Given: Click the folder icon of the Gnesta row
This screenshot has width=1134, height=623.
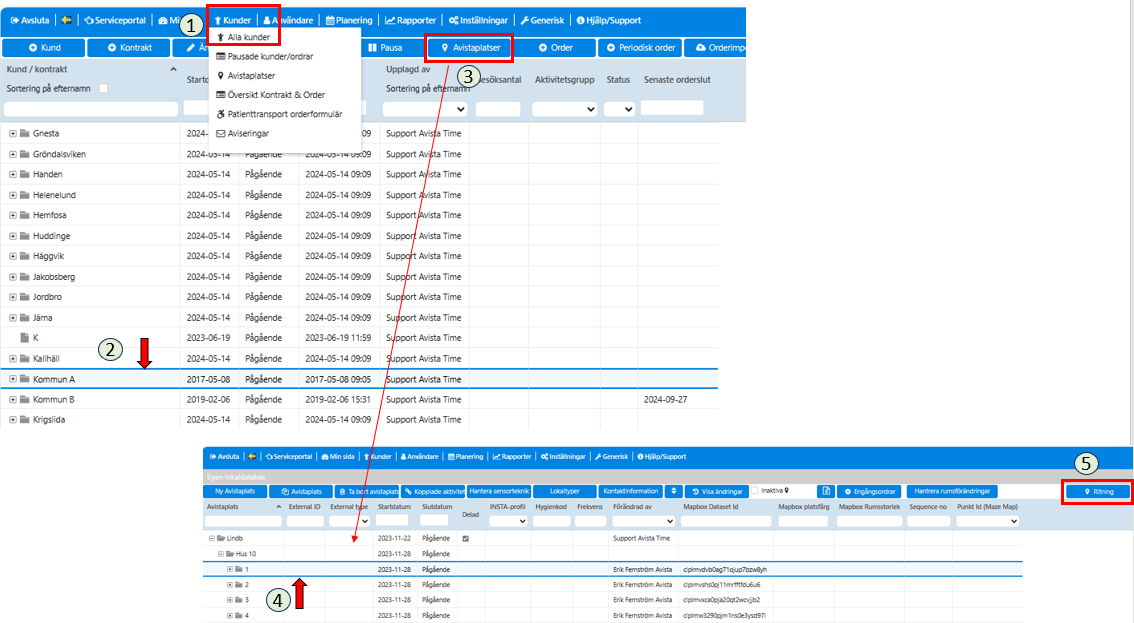Looking at the screenshot, I should [x=25, y=133].
